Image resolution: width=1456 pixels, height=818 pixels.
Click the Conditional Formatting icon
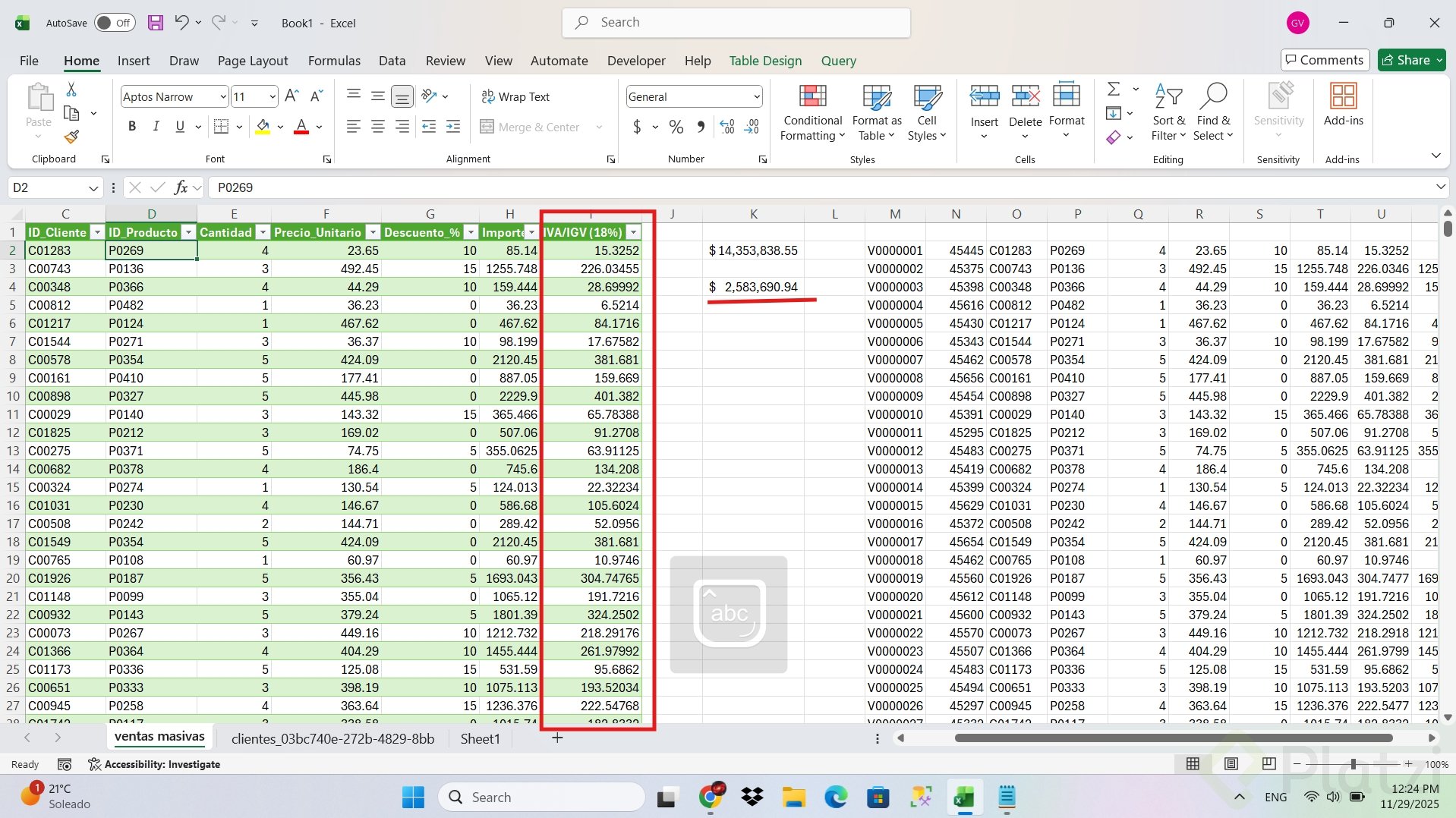(812, 97)
